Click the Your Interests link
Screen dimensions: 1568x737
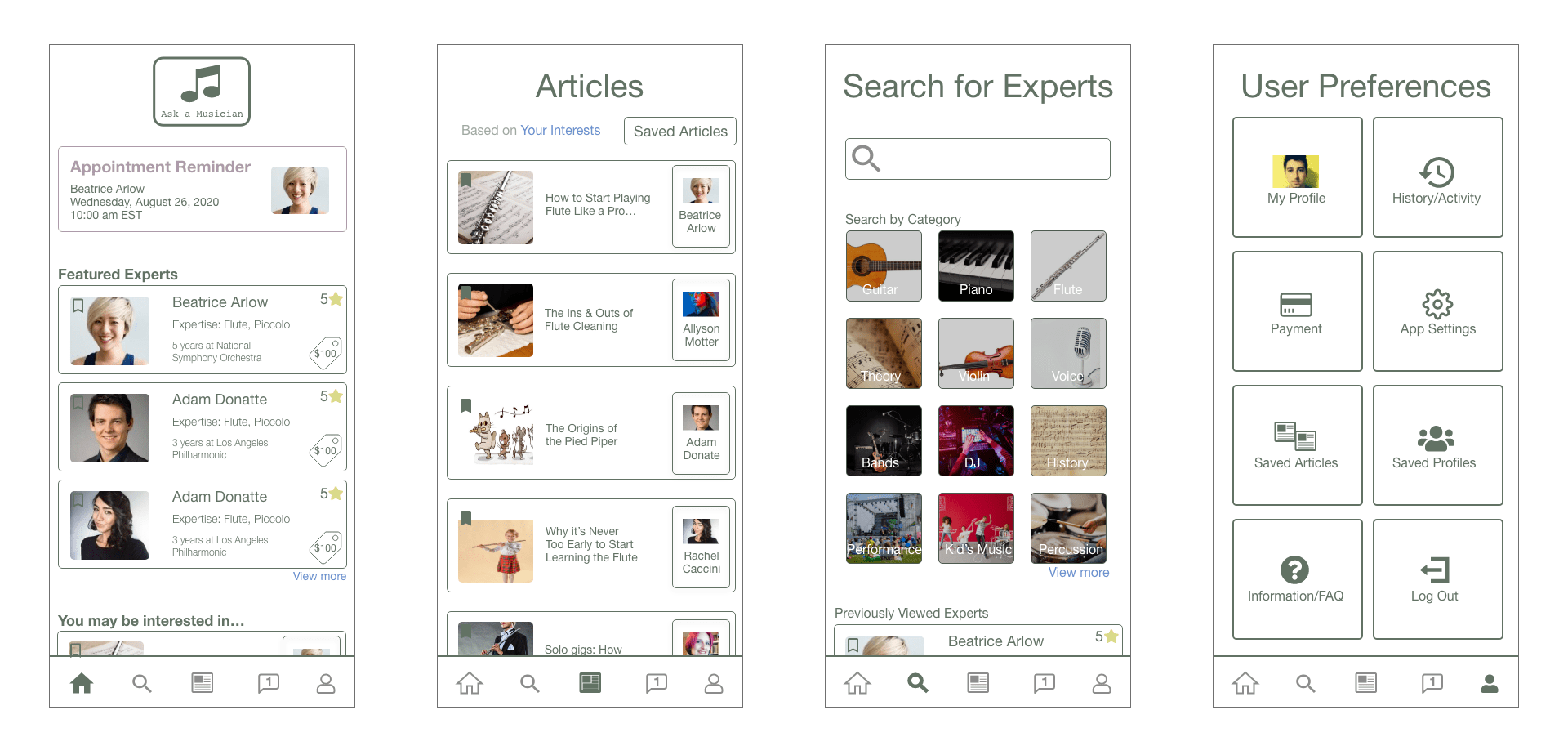[x=560, y=131]
